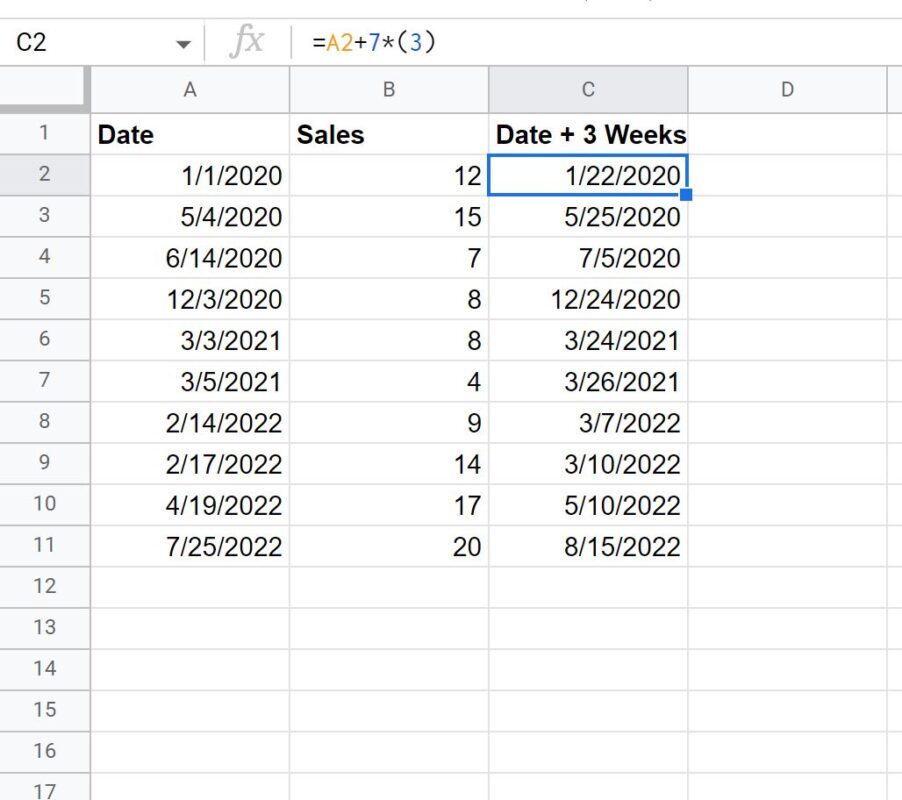This screenshot has height=800, width=902.
Task: Click cell showing 7/5/2020
Action: pyautogui.click(x=588, y=258)
